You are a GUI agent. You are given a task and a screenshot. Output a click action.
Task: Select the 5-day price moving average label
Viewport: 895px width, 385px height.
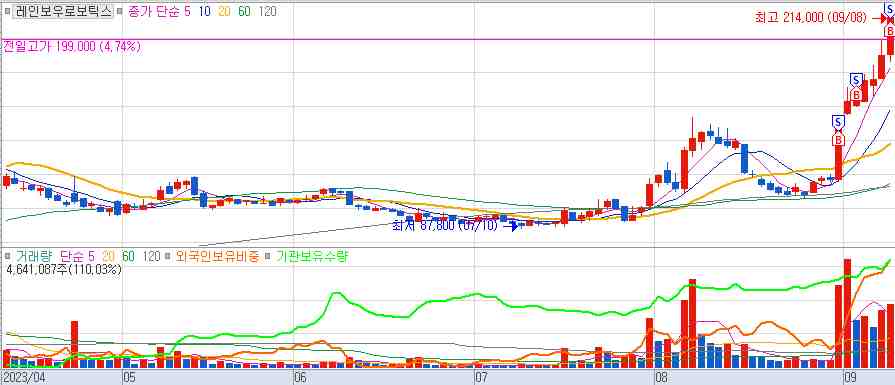tap(188, 12)
